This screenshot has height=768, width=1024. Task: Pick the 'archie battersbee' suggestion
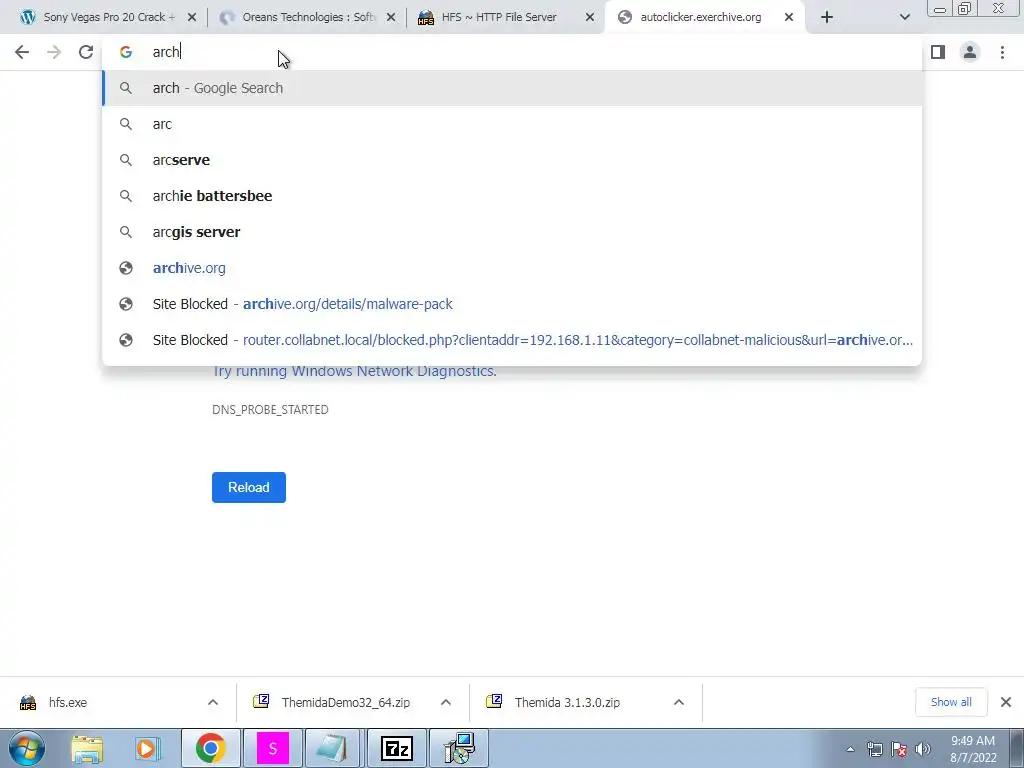click(x=512, y=196)
